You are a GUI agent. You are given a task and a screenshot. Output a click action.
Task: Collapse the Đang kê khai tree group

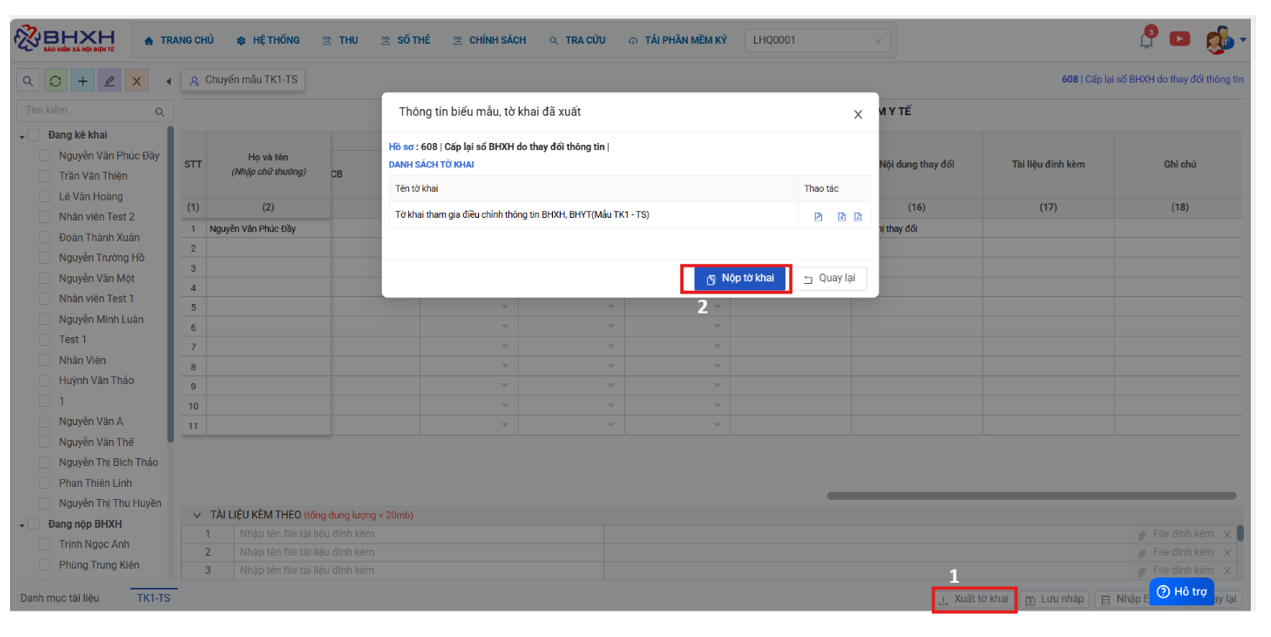22,136
